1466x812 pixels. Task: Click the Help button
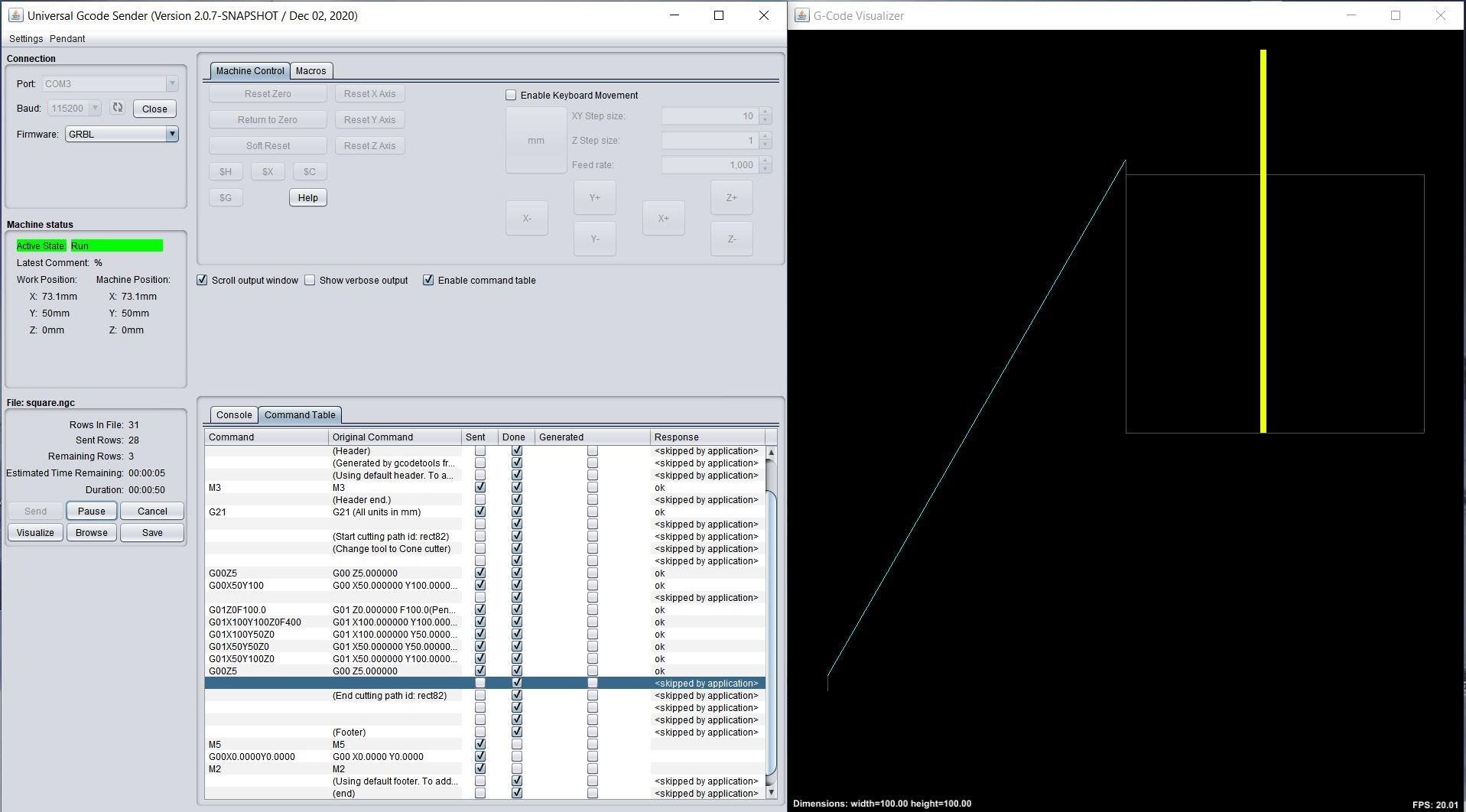pyautogui.click(x=308, y=197)
